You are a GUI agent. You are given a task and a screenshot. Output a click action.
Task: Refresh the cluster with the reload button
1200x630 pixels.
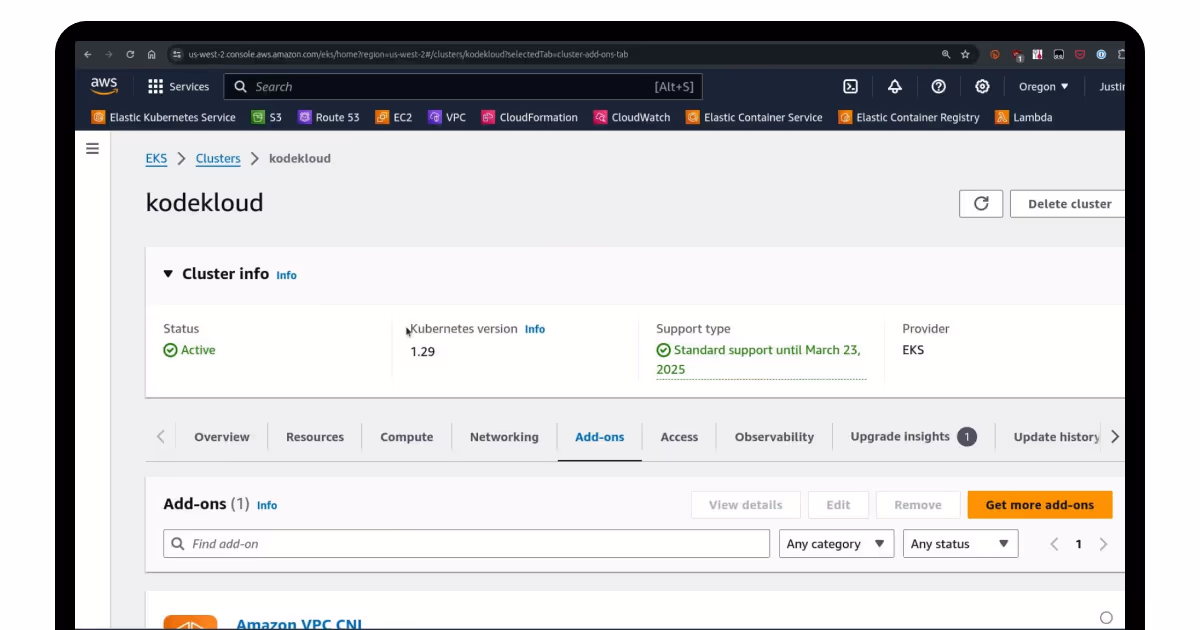click(981, 204)
